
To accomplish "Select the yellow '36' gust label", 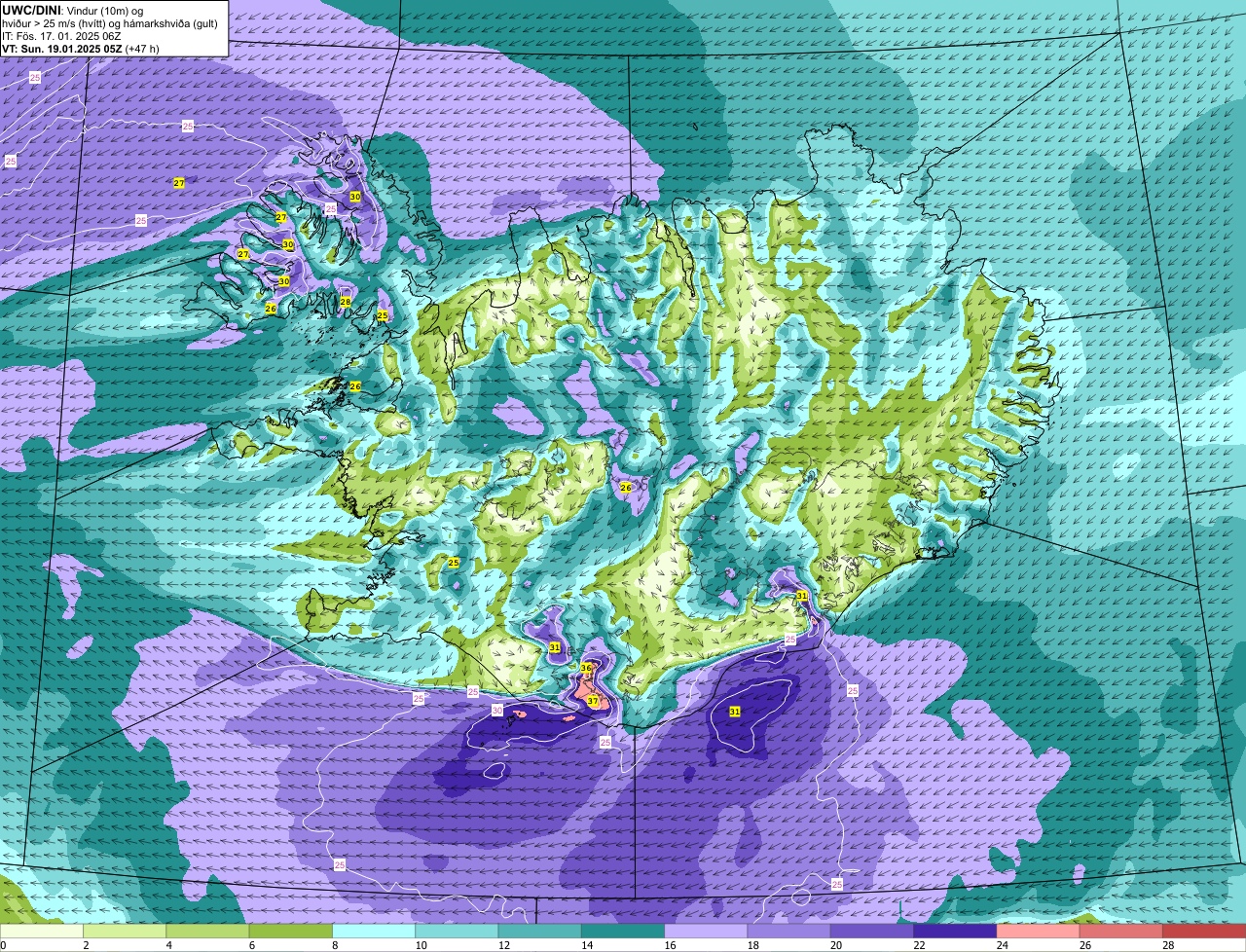I will 586,668.
